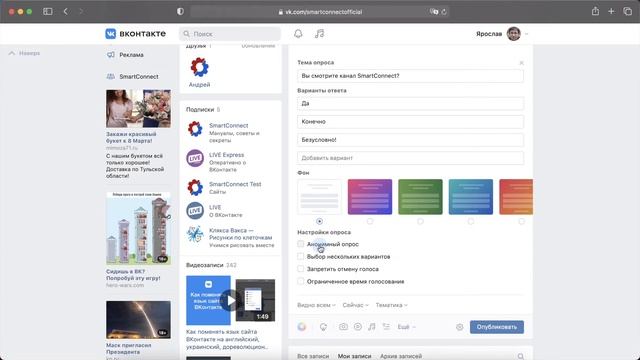Click the poster bulb icon in composer
This screenshot has width=640, height=360.
(323, 327)
